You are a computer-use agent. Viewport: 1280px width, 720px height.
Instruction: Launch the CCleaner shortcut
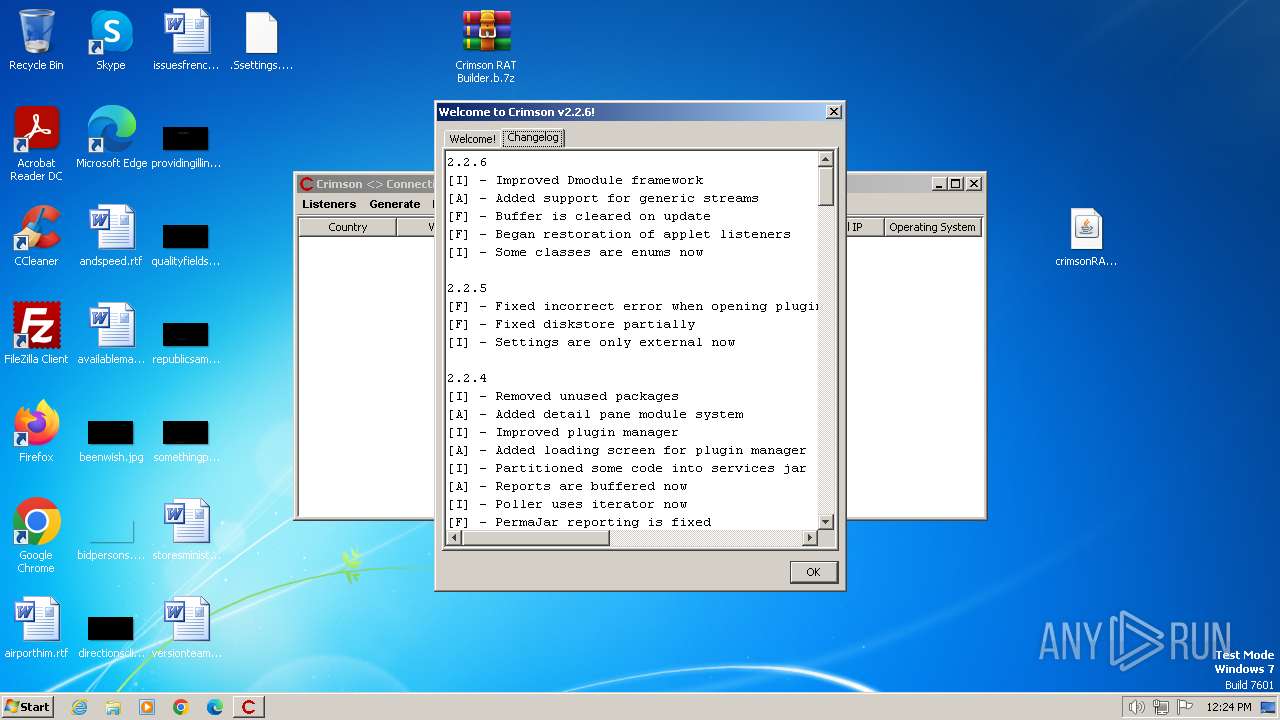click(x=36, y=236)
